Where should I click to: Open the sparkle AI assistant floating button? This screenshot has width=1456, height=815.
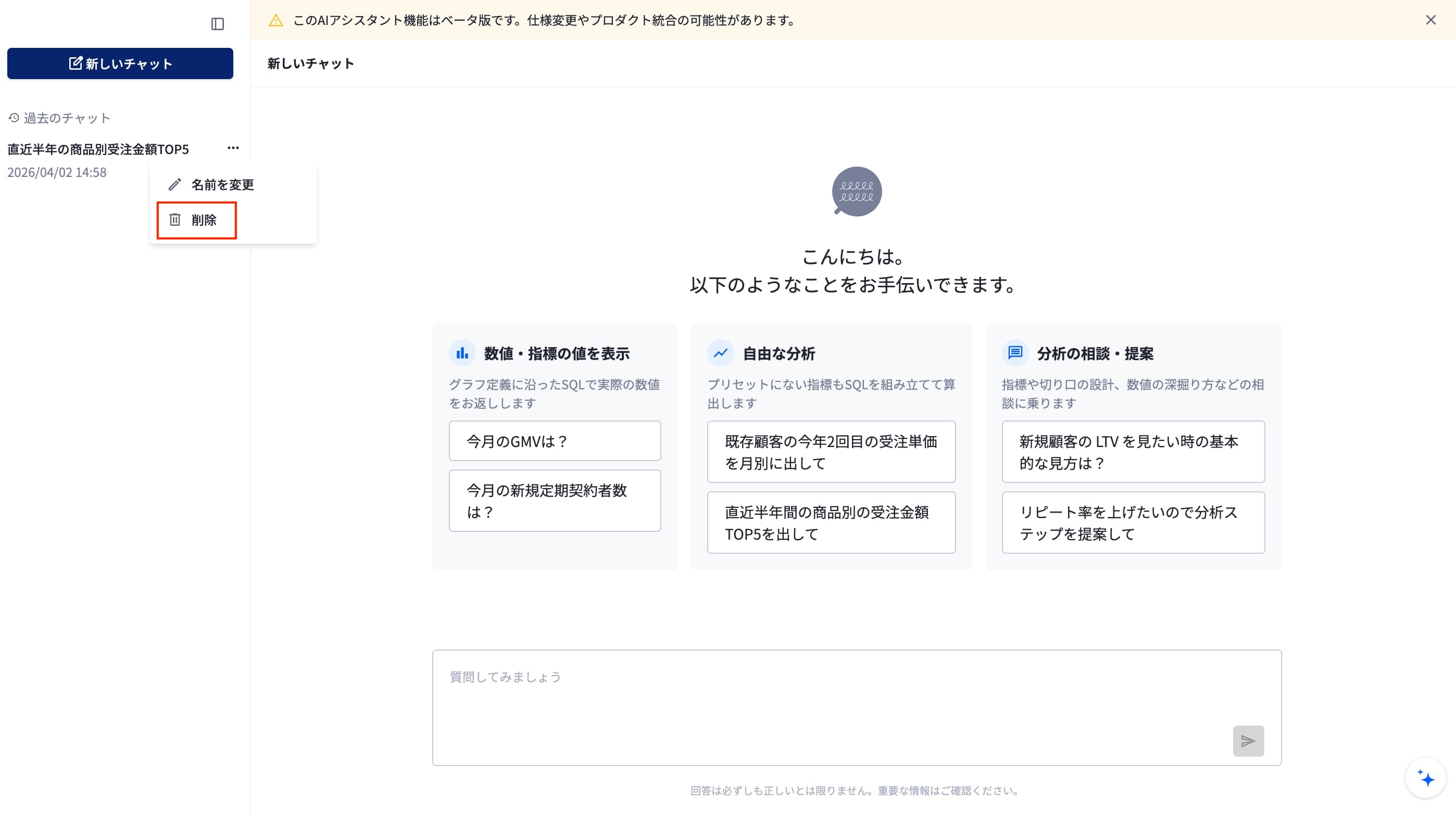[1425, 778]
